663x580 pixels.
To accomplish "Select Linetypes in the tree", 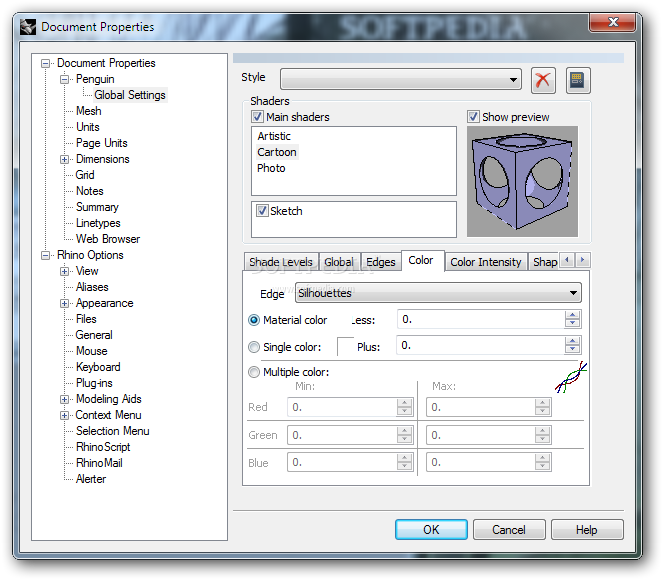I will [98, 223].
